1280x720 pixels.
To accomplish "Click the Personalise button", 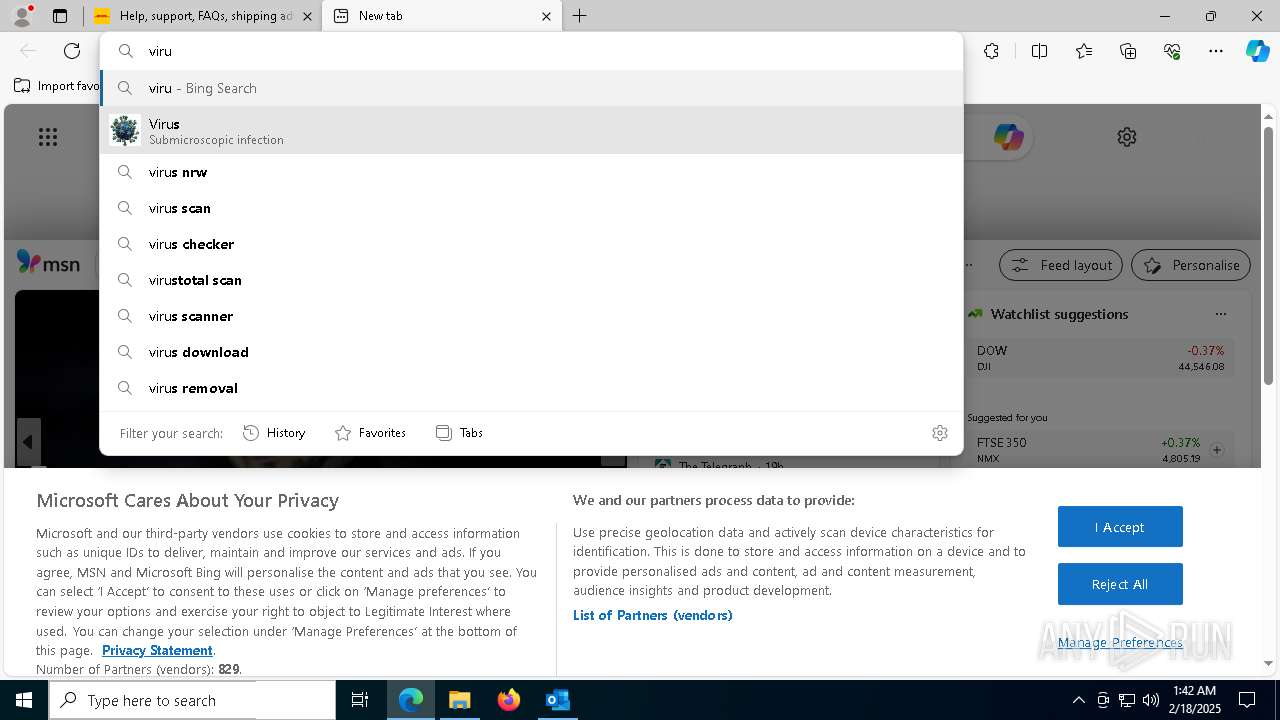I will tap(1191, 265).
